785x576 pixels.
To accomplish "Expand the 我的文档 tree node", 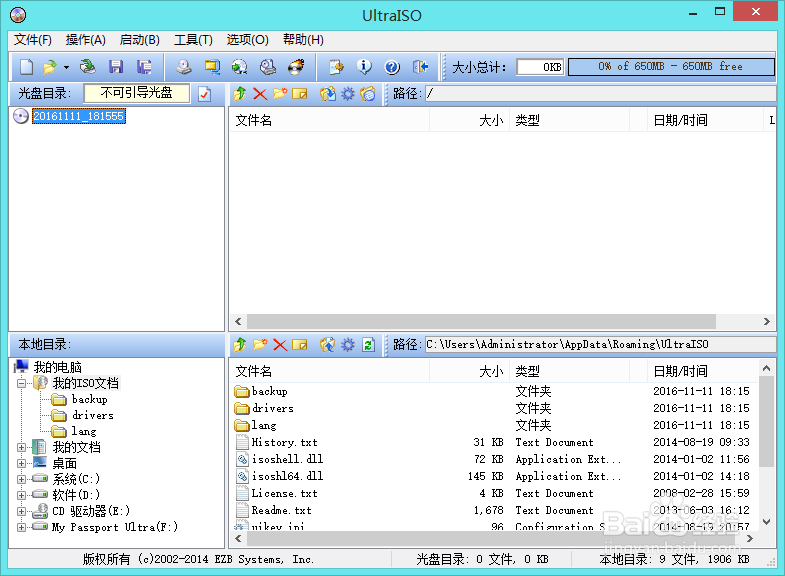I will 22,447.
